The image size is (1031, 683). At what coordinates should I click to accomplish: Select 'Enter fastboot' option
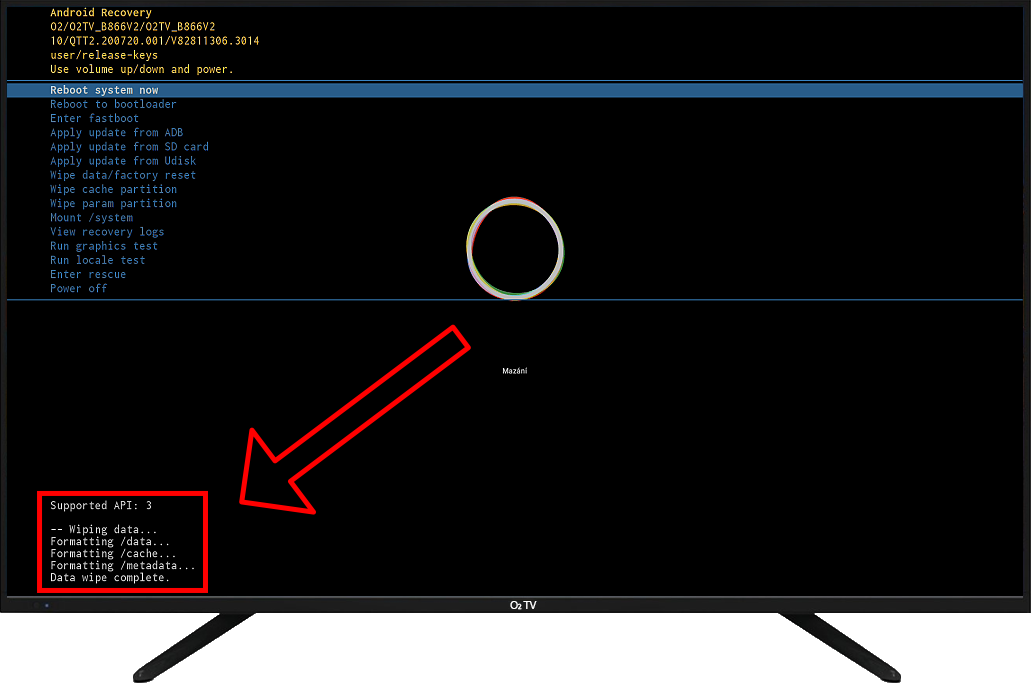coord(94,118)
